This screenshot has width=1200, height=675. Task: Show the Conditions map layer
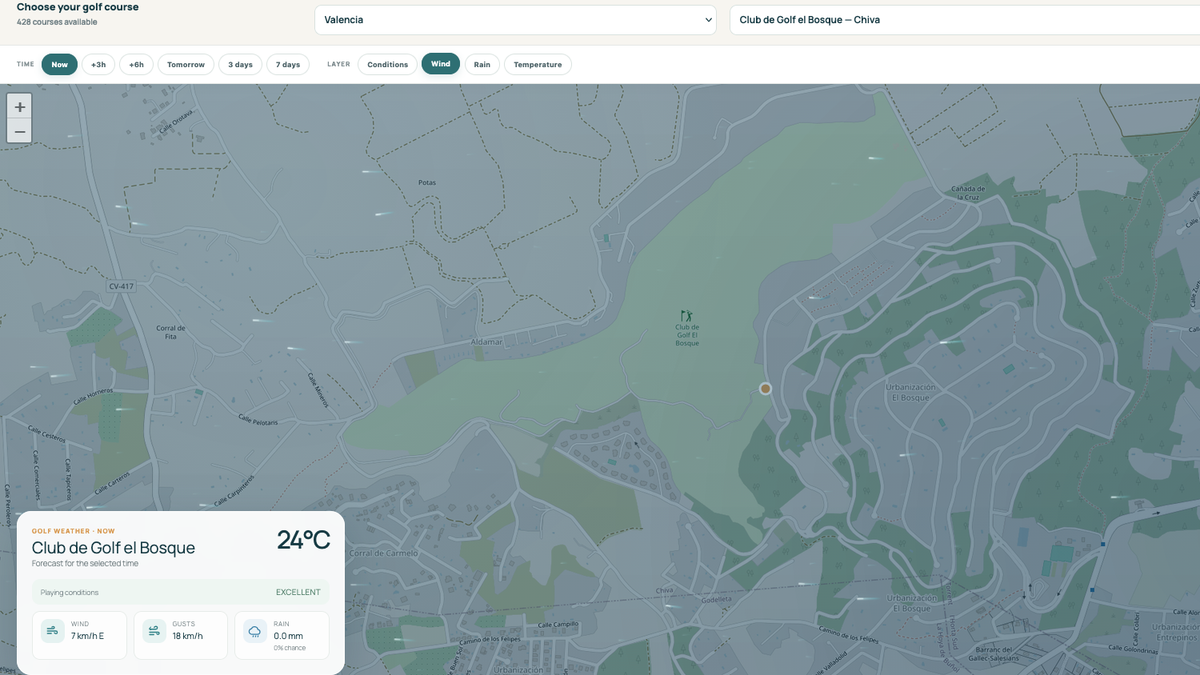[x=388, y=65]
